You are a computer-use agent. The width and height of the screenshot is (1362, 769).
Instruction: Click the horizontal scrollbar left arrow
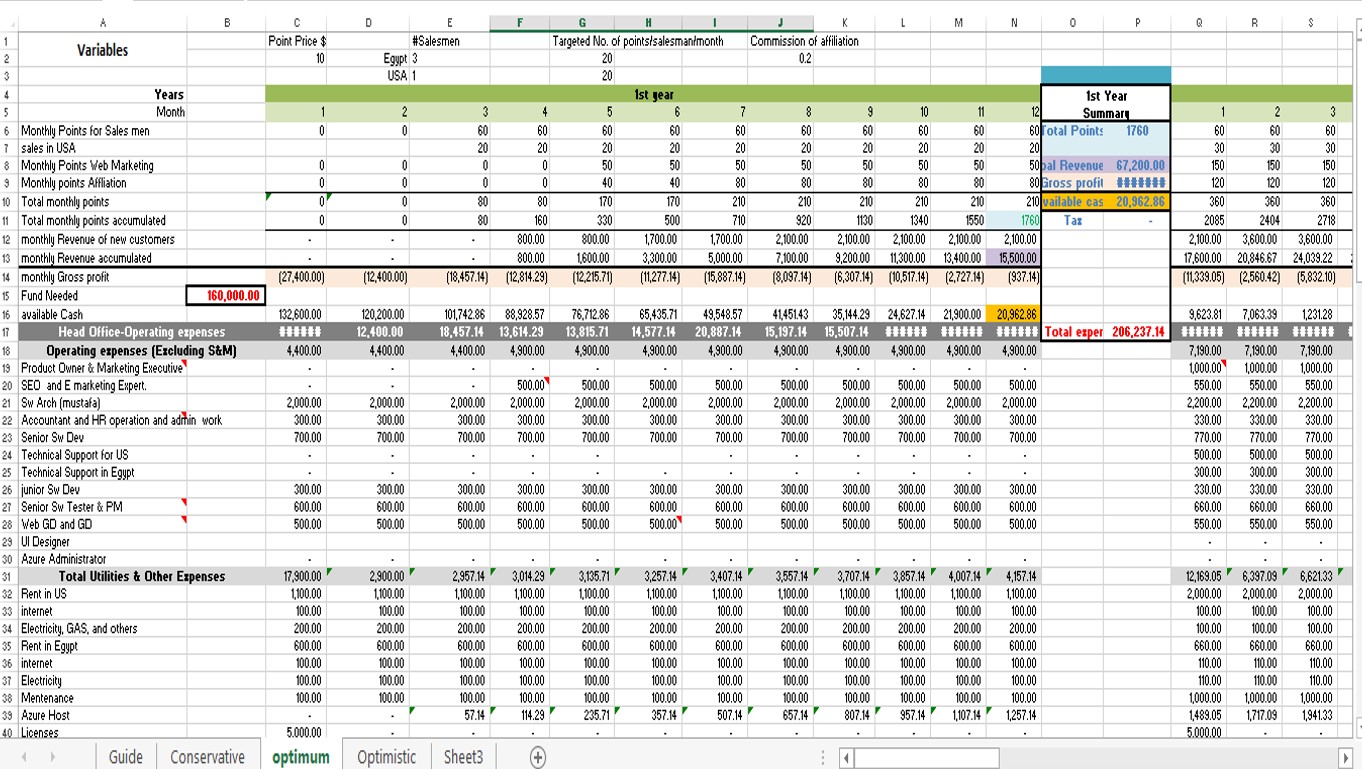(848, 757)
